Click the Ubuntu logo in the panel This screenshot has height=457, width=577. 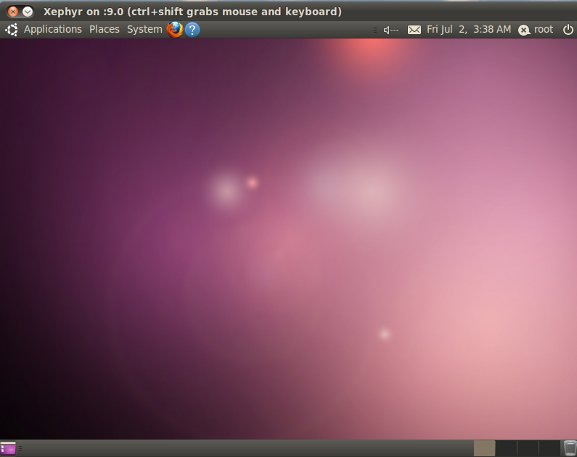point(11,29)
